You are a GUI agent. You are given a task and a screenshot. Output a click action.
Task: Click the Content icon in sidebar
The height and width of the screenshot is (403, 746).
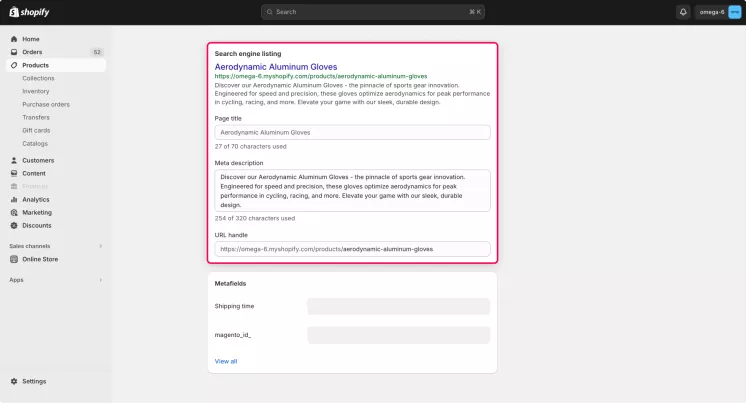14,173
